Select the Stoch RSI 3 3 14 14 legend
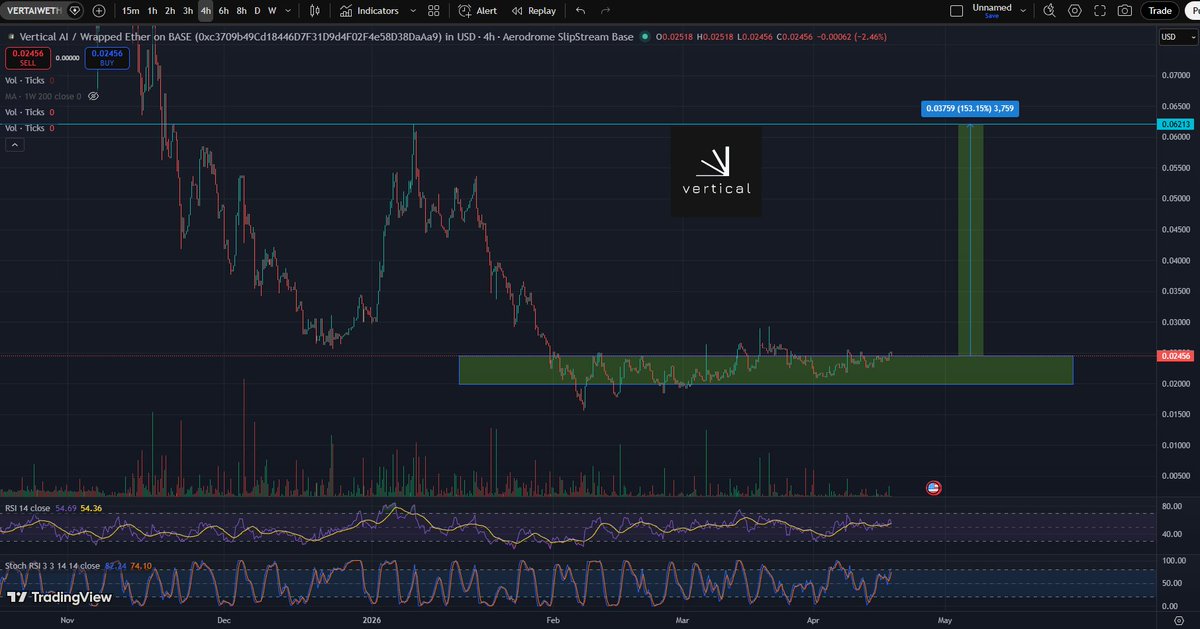This screenshot has width=1200, height=629. coord(52,565)
